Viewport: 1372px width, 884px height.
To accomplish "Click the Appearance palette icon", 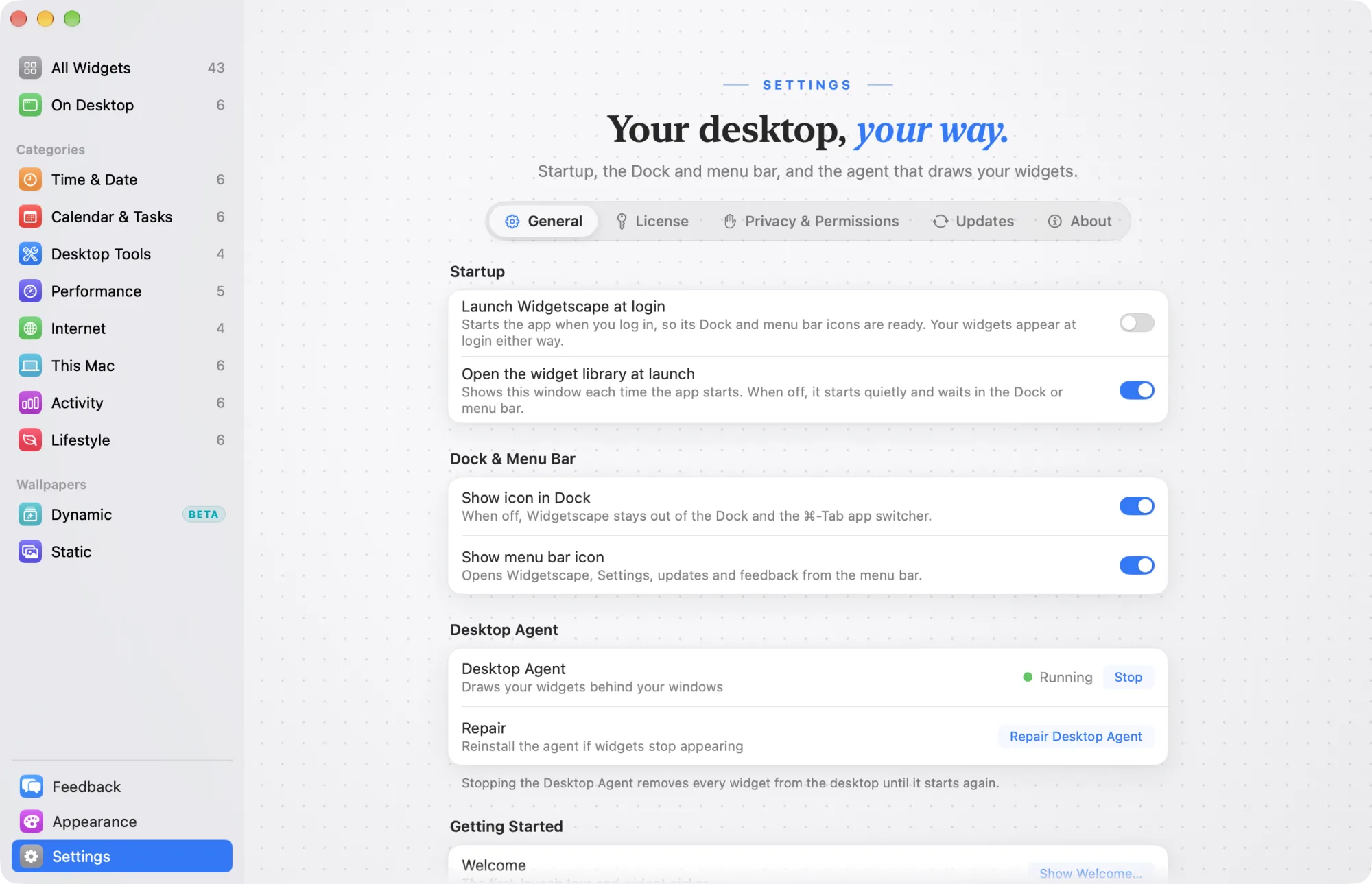I will (31, 822).
